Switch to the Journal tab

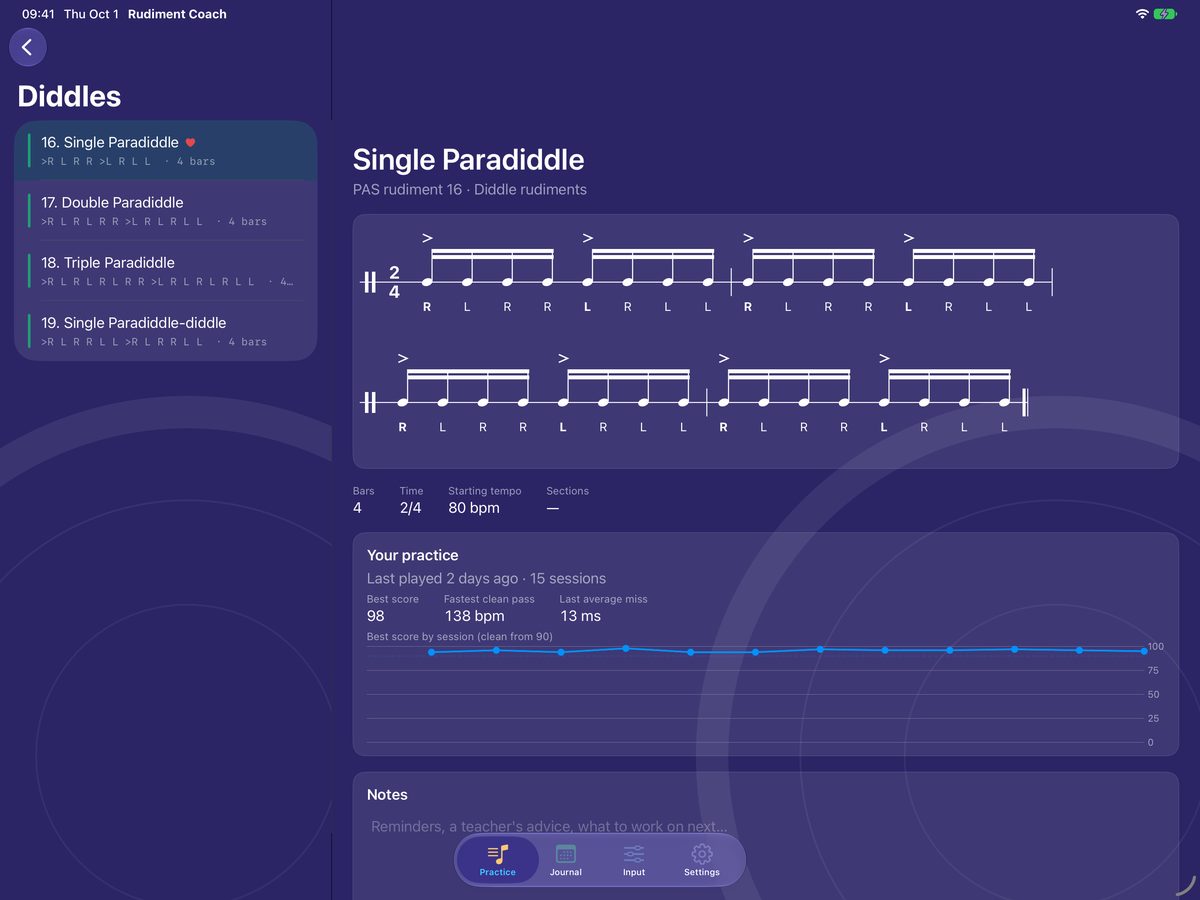click(x=566, y=860)
